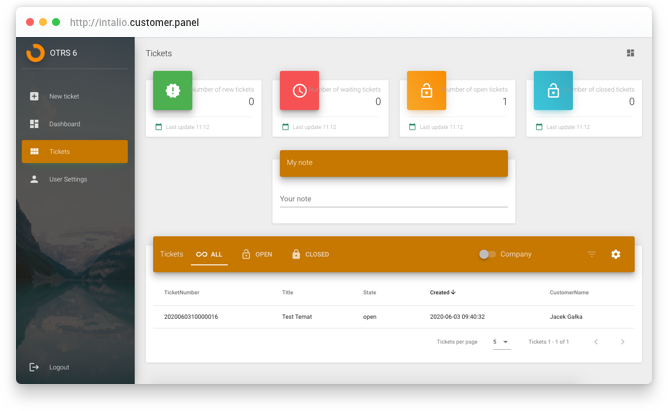
Task: Click the Your note input field
Action: [394, 199]
